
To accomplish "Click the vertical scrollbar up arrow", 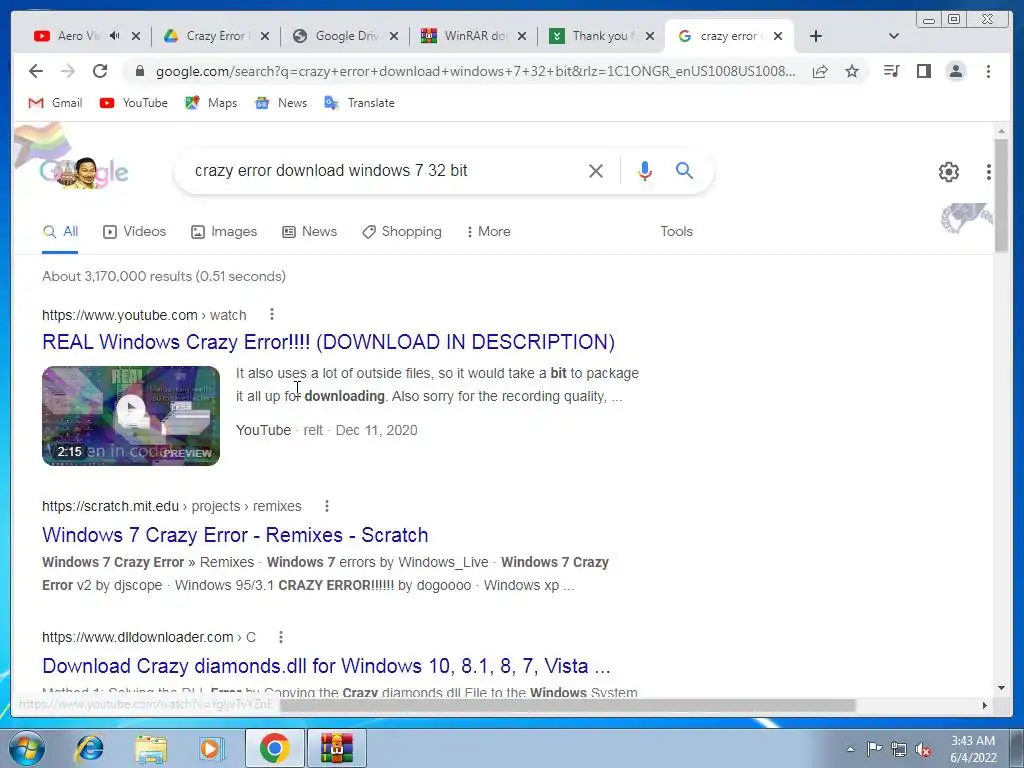I will point(1001,132).
